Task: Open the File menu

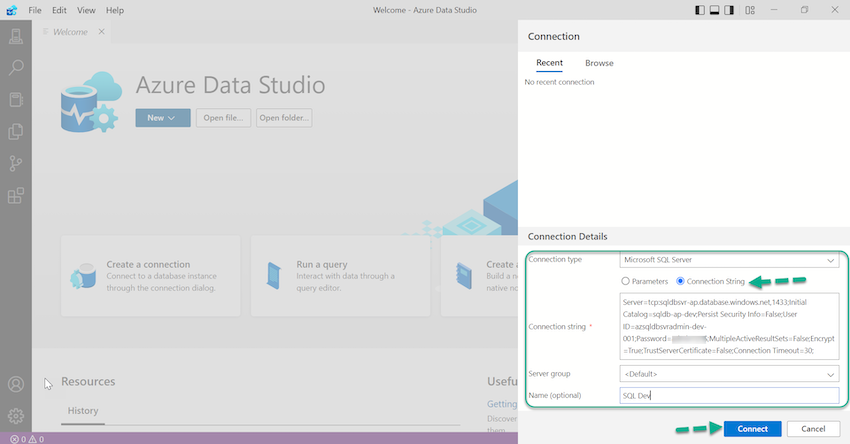Action: pyautogui.click(x=35, y=10)
